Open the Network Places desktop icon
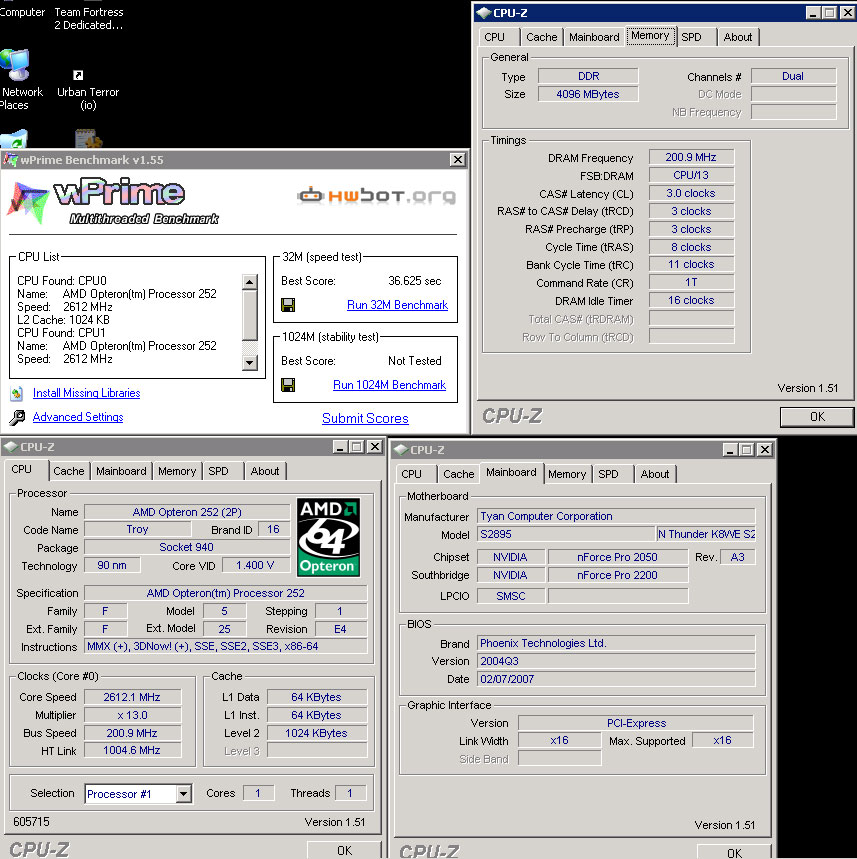This screenshot has width=857, height=859. tap(15, 65)
